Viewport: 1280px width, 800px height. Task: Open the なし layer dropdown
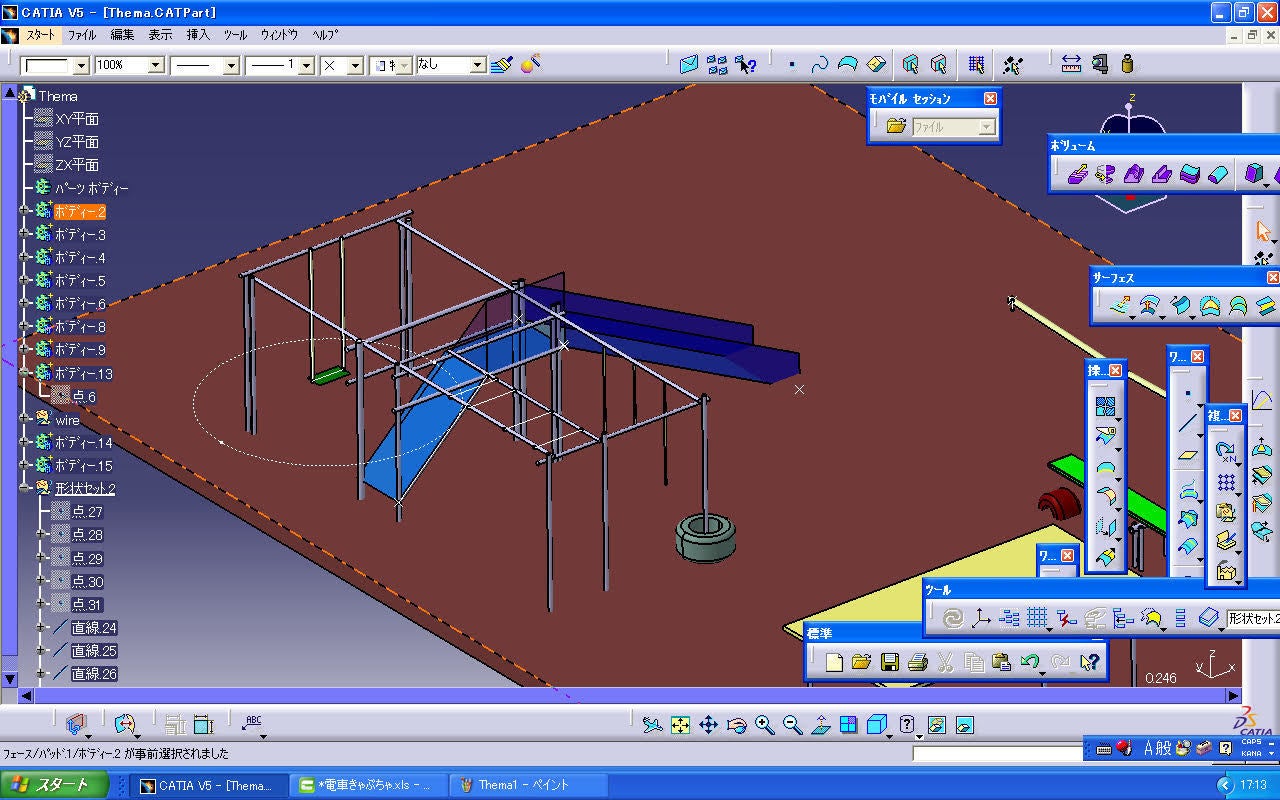tap(477, 65)
